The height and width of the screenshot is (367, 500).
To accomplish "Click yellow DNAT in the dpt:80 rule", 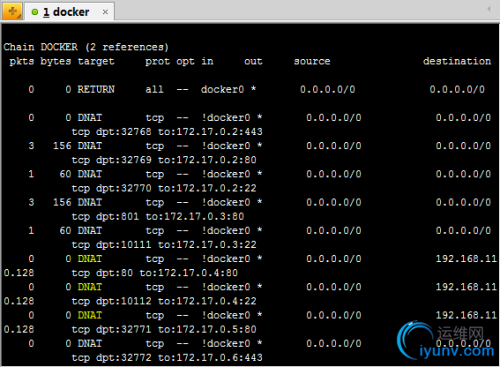I will click(x=90, y=259).
